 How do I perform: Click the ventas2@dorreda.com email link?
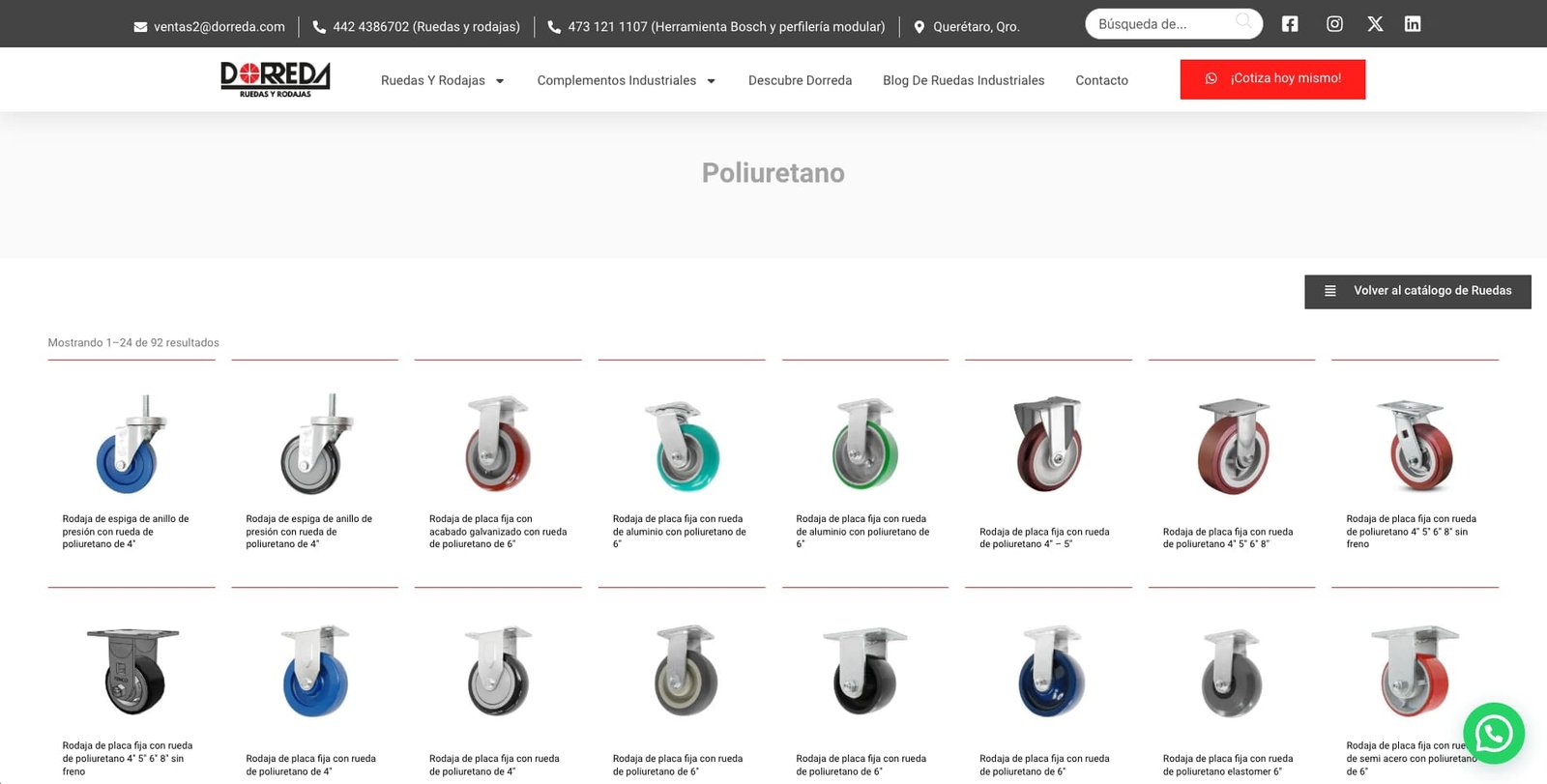click(x=219, y=27)
